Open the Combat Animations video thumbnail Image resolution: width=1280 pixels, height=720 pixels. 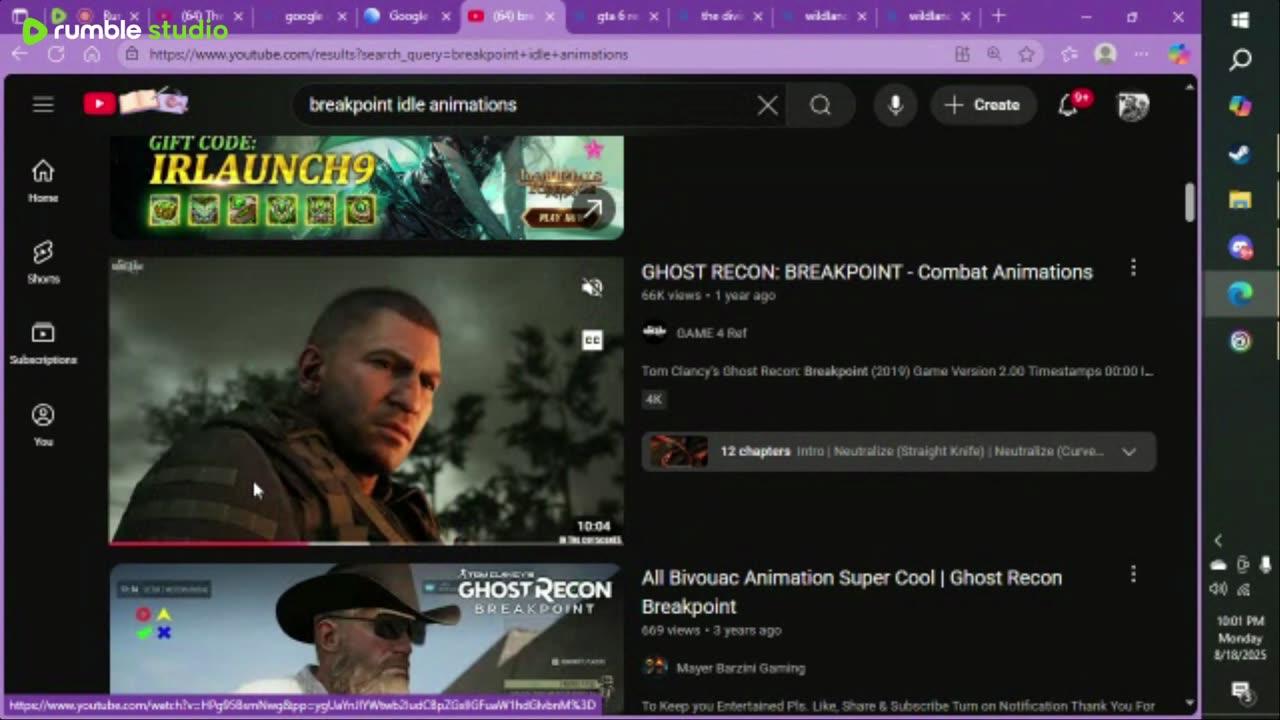tap(366, 400)
